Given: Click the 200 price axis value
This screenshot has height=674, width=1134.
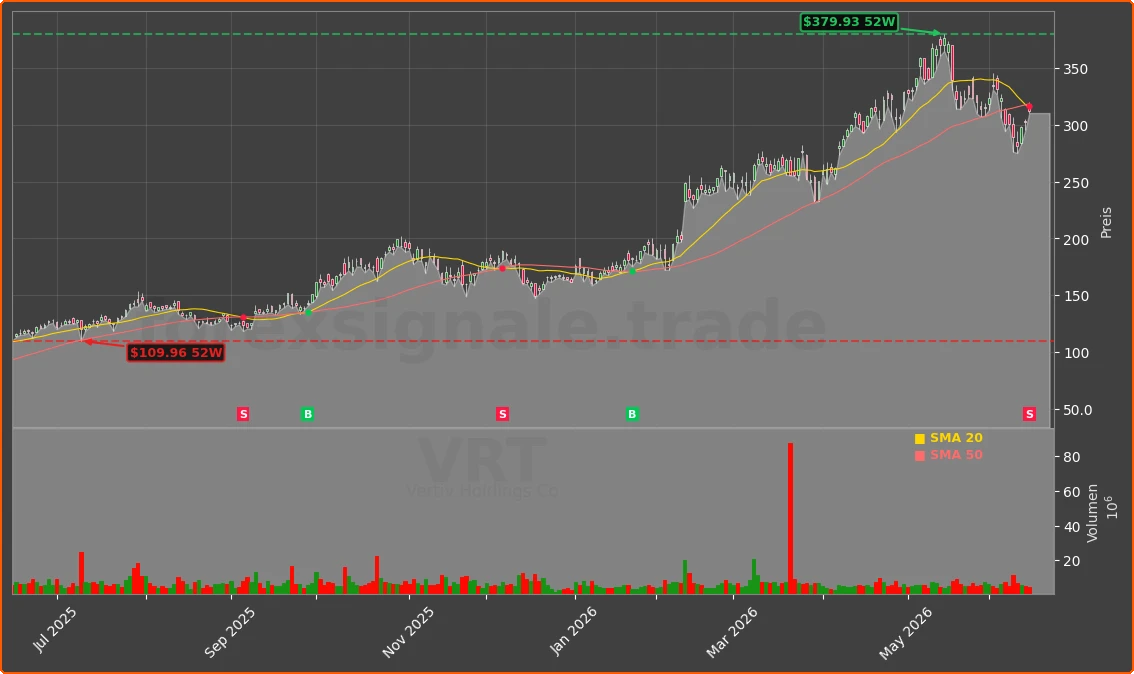Looking at the screenshot, I should 1075,239.
